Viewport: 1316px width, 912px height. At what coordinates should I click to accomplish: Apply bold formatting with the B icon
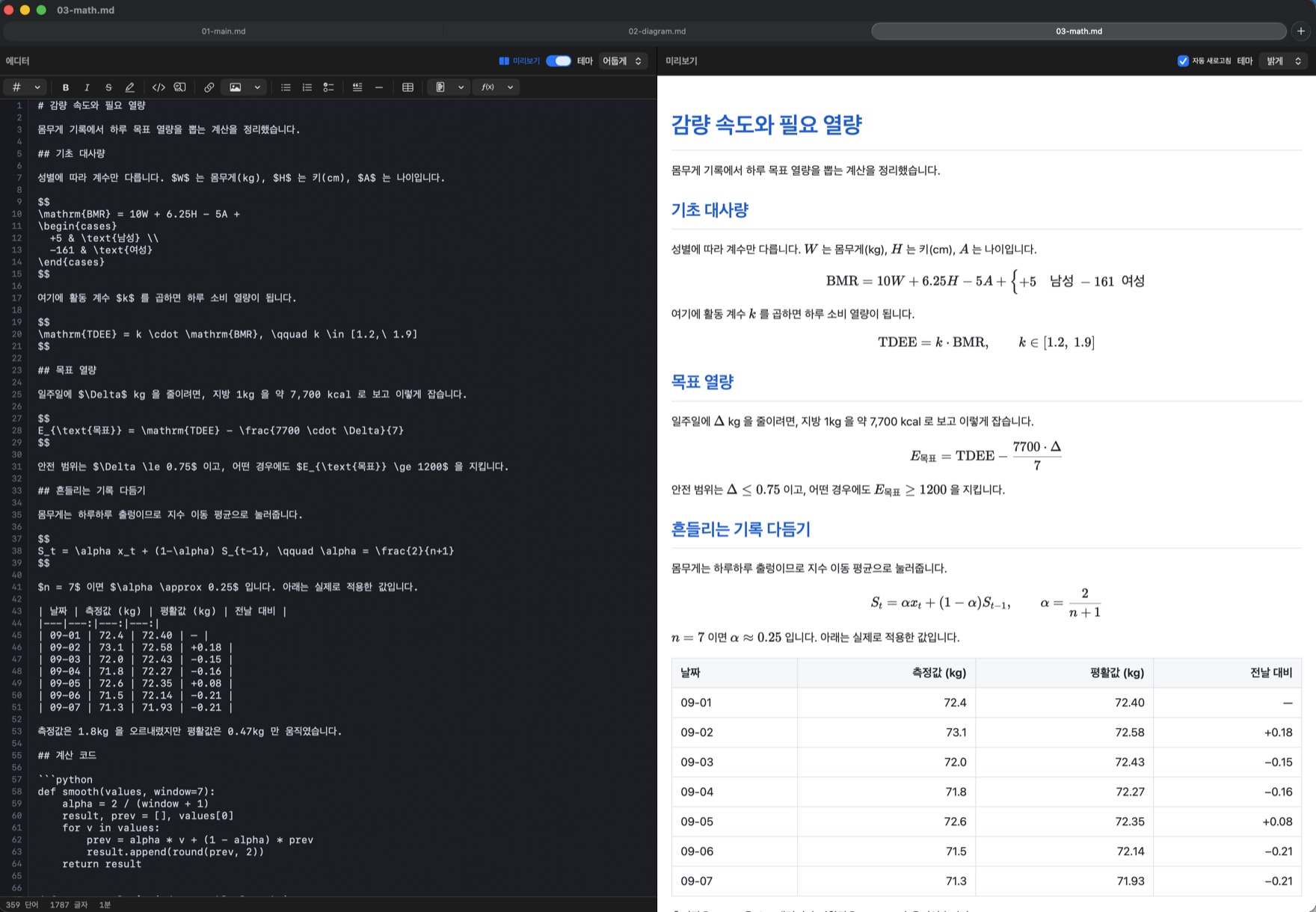click(66, 87)
